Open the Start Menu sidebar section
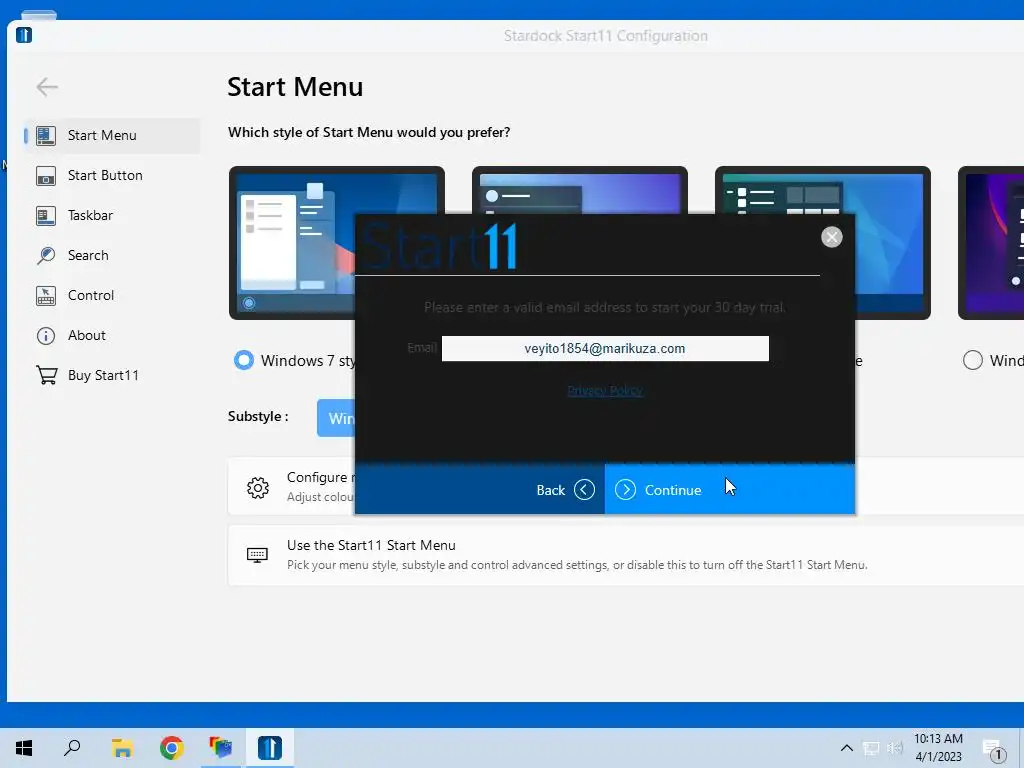Image resolution: width=1024 pixels, height=768 pixels. [x=112, y=136]
